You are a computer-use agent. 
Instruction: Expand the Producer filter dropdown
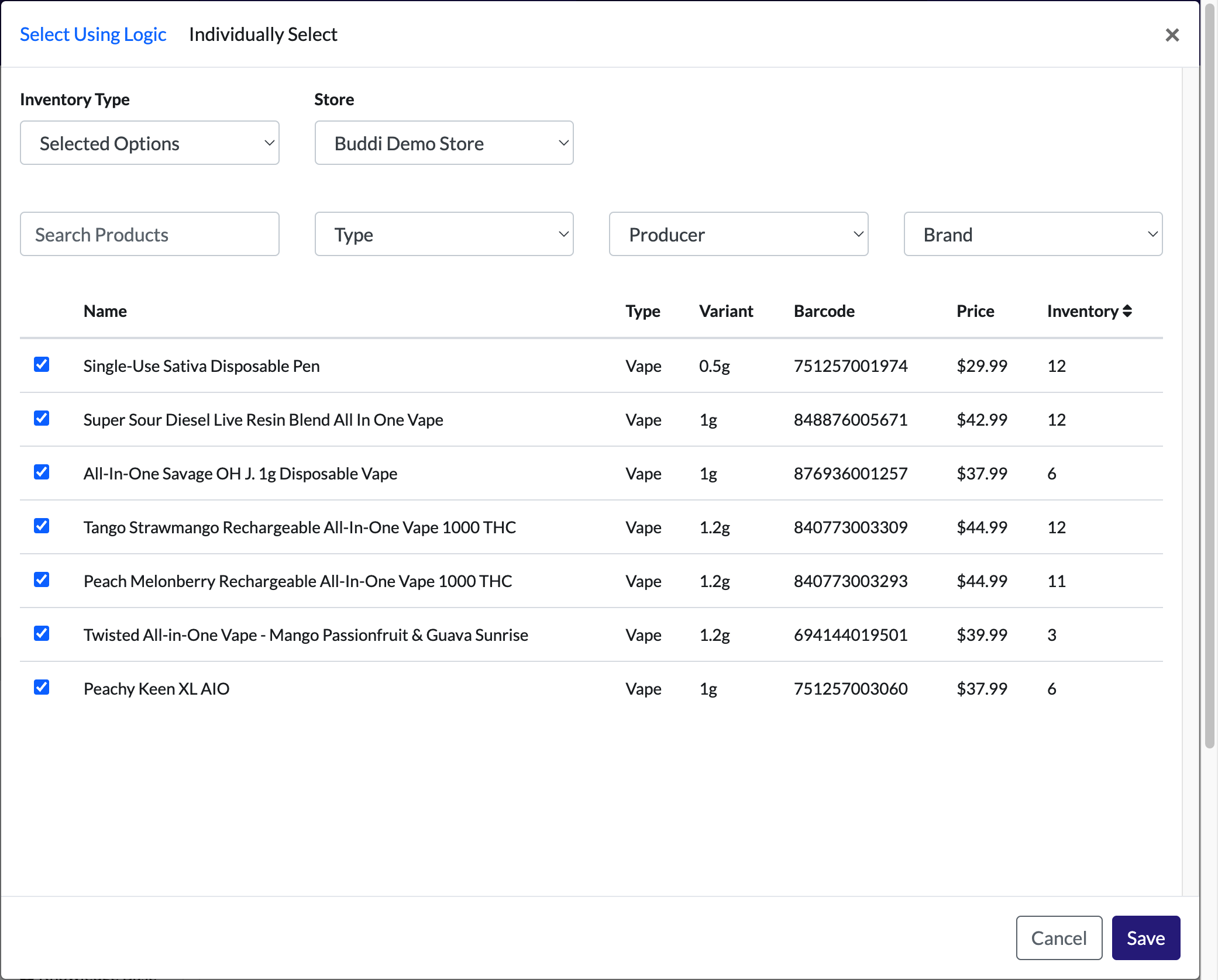738,234
